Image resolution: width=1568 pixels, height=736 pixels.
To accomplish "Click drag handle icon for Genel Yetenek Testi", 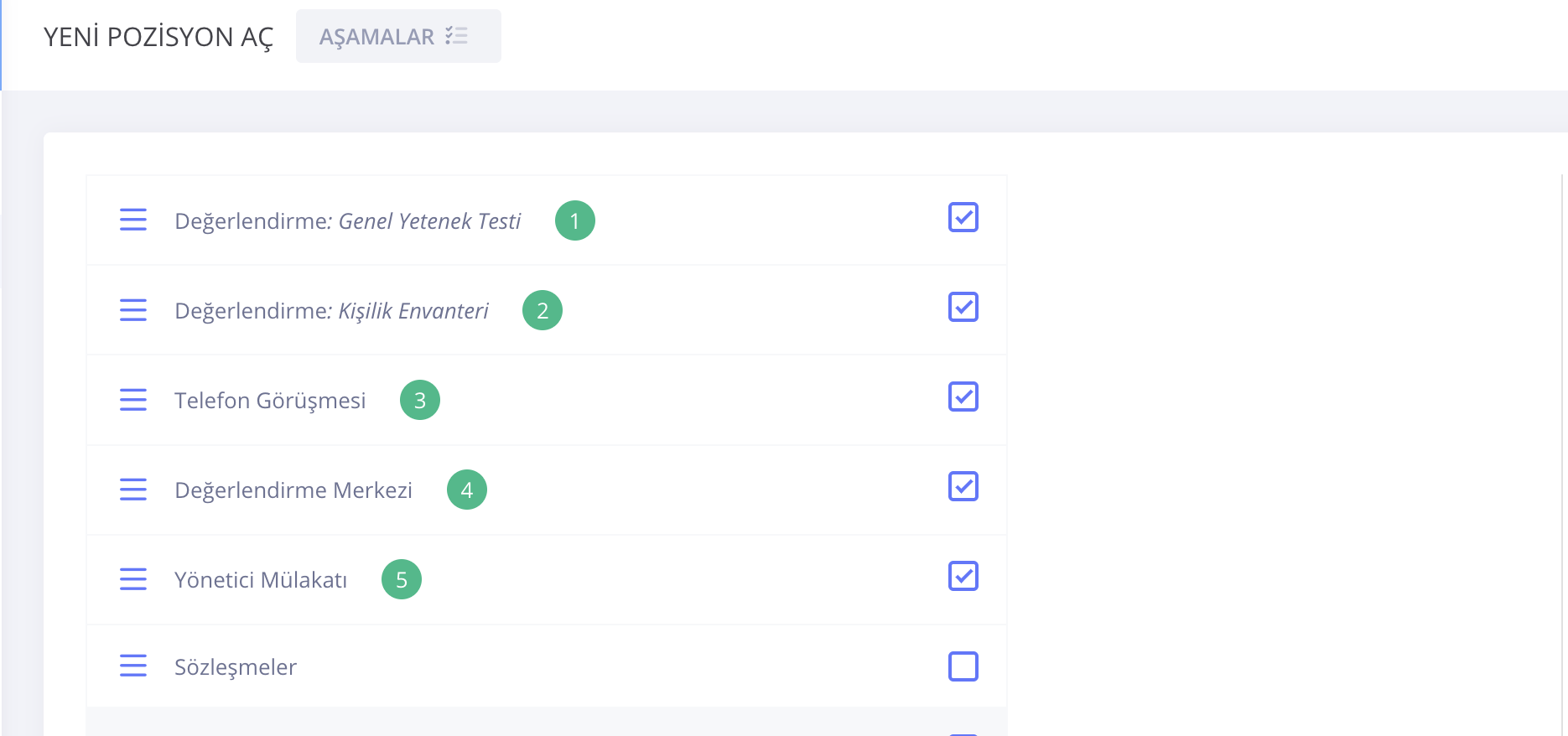I will 133,220.
